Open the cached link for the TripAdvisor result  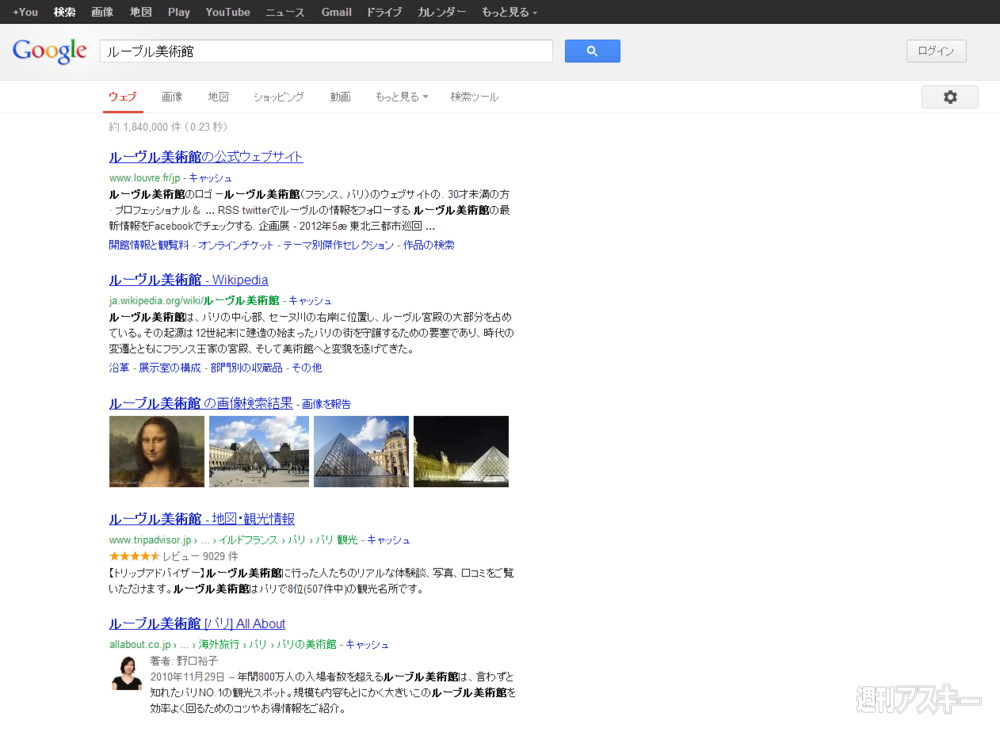click(388, 540)
